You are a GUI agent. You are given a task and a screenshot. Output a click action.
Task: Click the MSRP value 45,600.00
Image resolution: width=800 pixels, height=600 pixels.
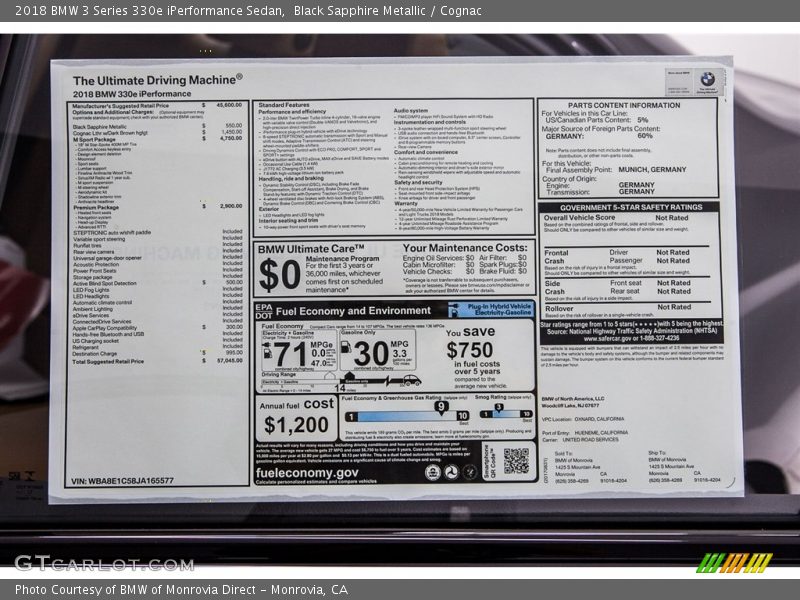point(229,105)
